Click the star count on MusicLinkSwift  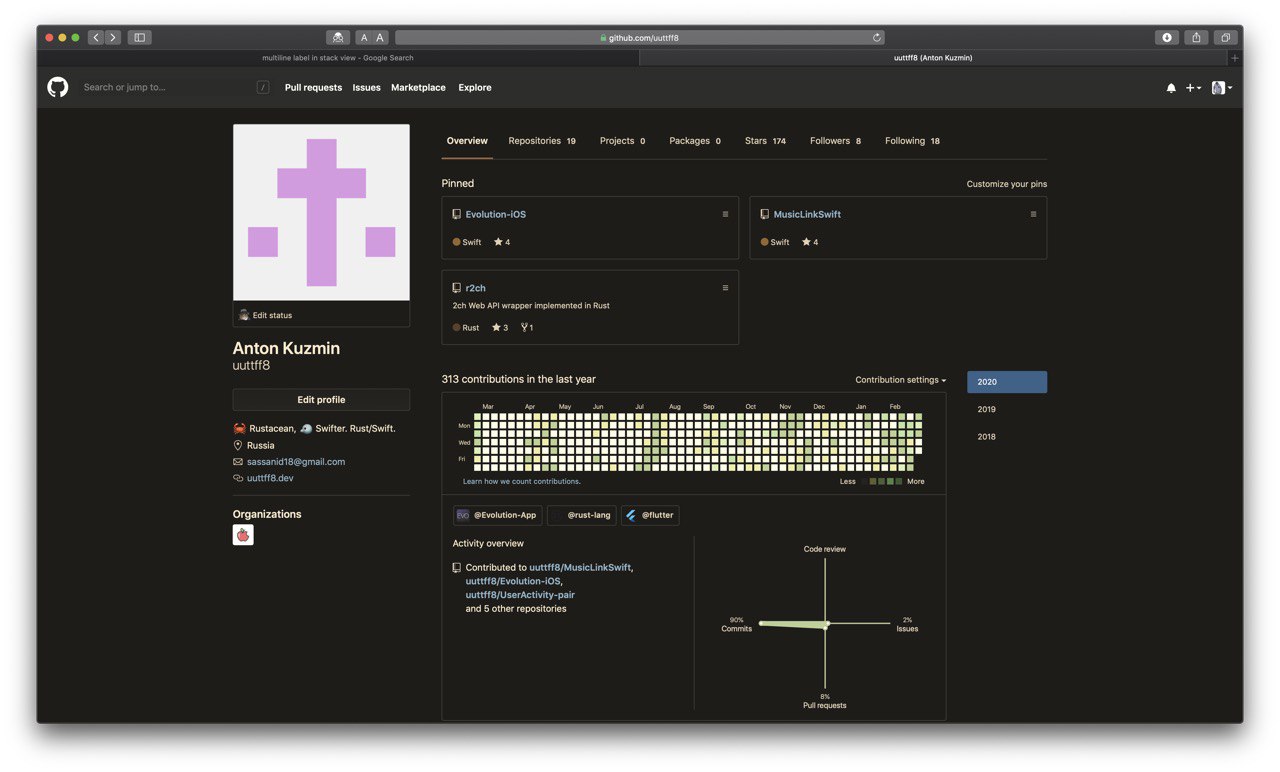pyautogui.click(x=809, y=242)
